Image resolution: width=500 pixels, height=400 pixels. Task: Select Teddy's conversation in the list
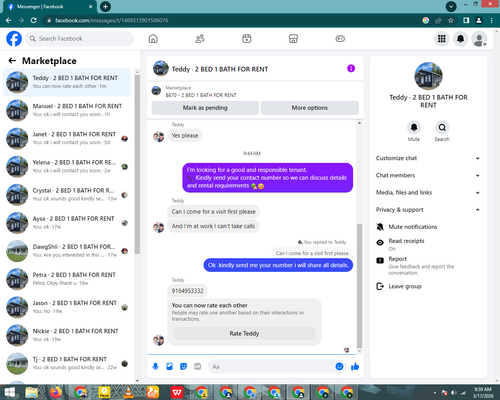tap(67, 82)
